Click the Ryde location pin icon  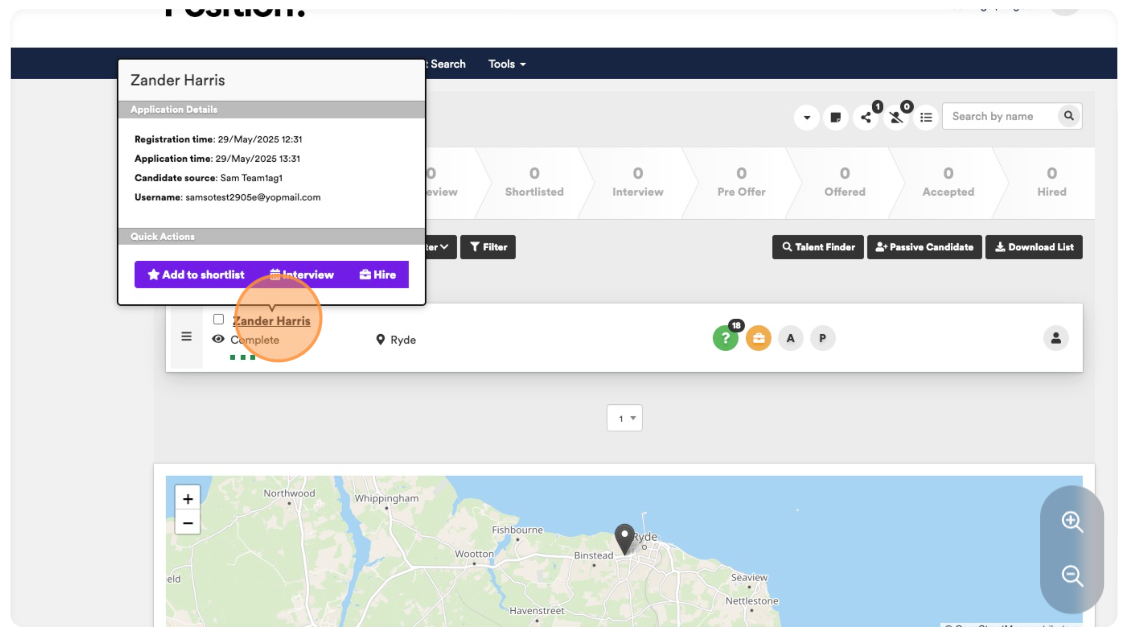(x=381, y=340)
